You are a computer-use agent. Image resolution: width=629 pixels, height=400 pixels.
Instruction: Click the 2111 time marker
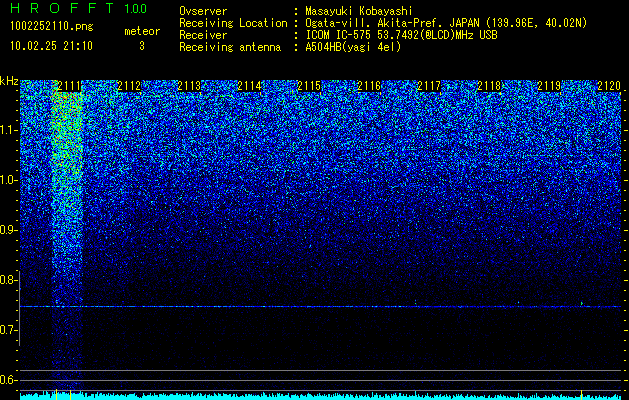pos(69,86)
